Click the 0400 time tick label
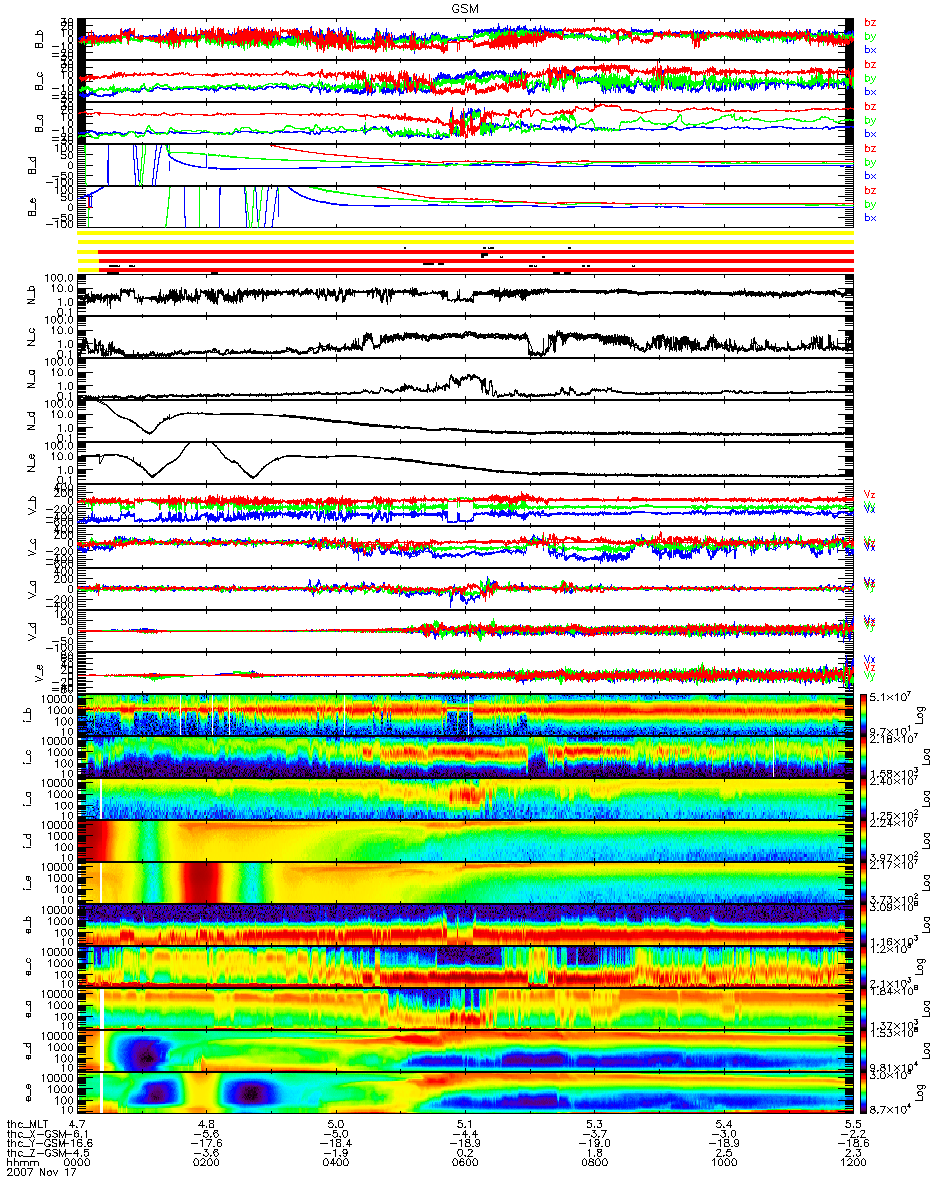The image size is (930, 1200). (336, 1163)
